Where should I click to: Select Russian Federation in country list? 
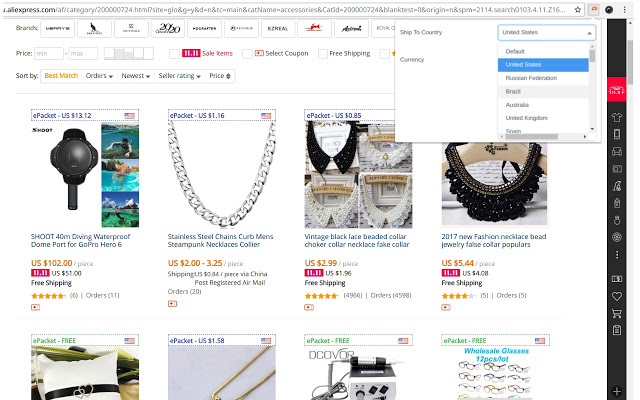[x=543, y=78]
